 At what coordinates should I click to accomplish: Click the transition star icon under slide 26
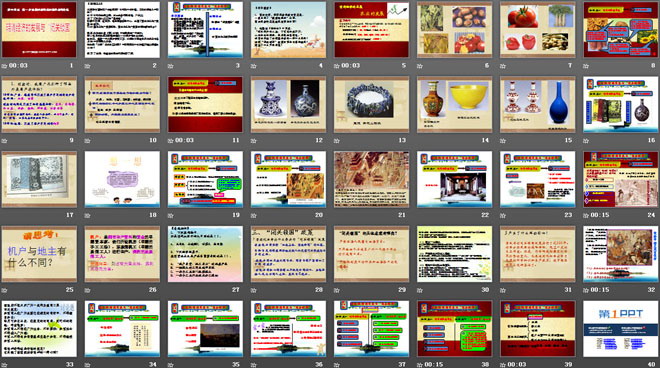click(x=87, y=290)
